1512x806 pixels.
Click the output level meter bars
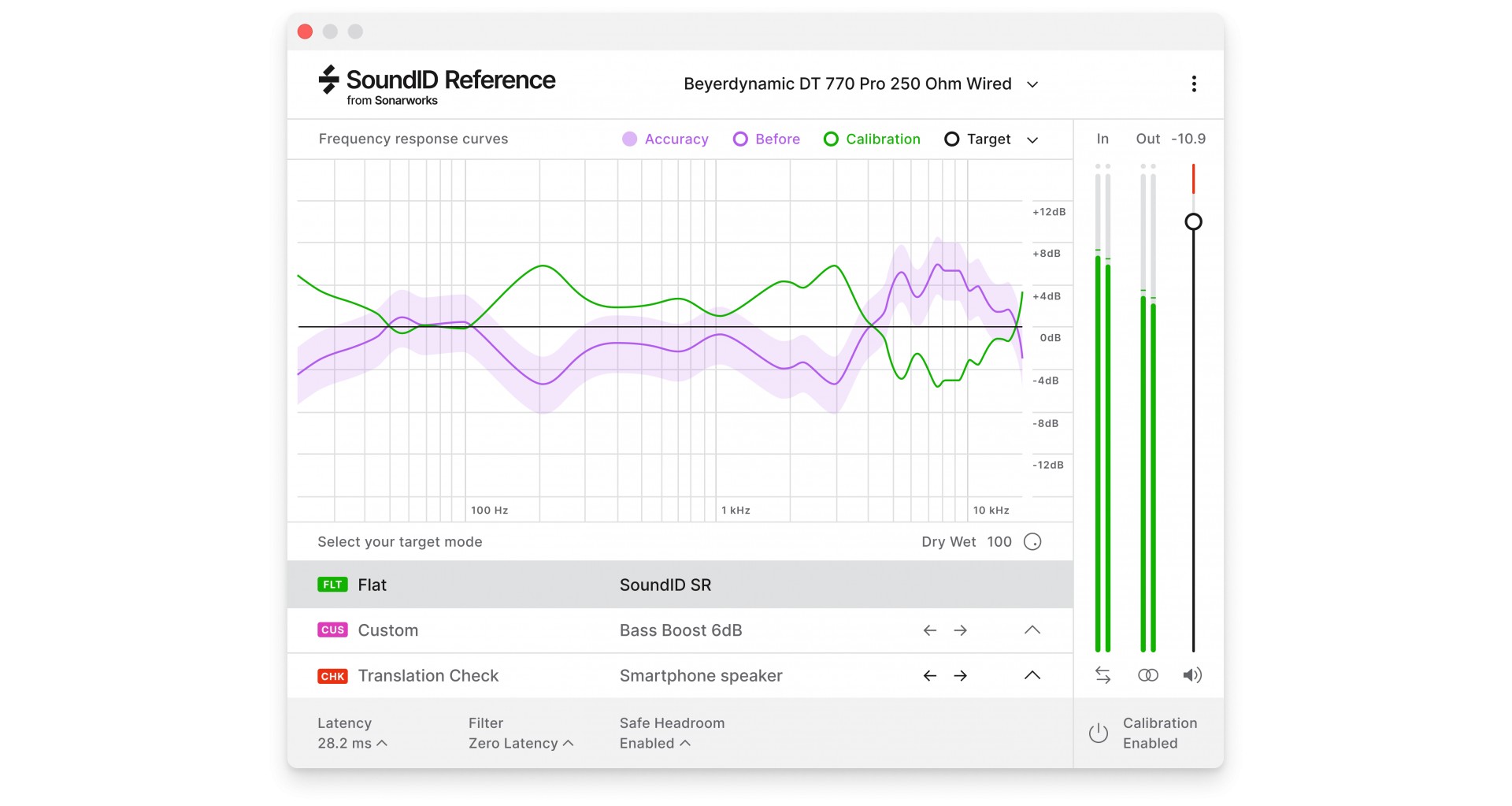coord(1148,408)
